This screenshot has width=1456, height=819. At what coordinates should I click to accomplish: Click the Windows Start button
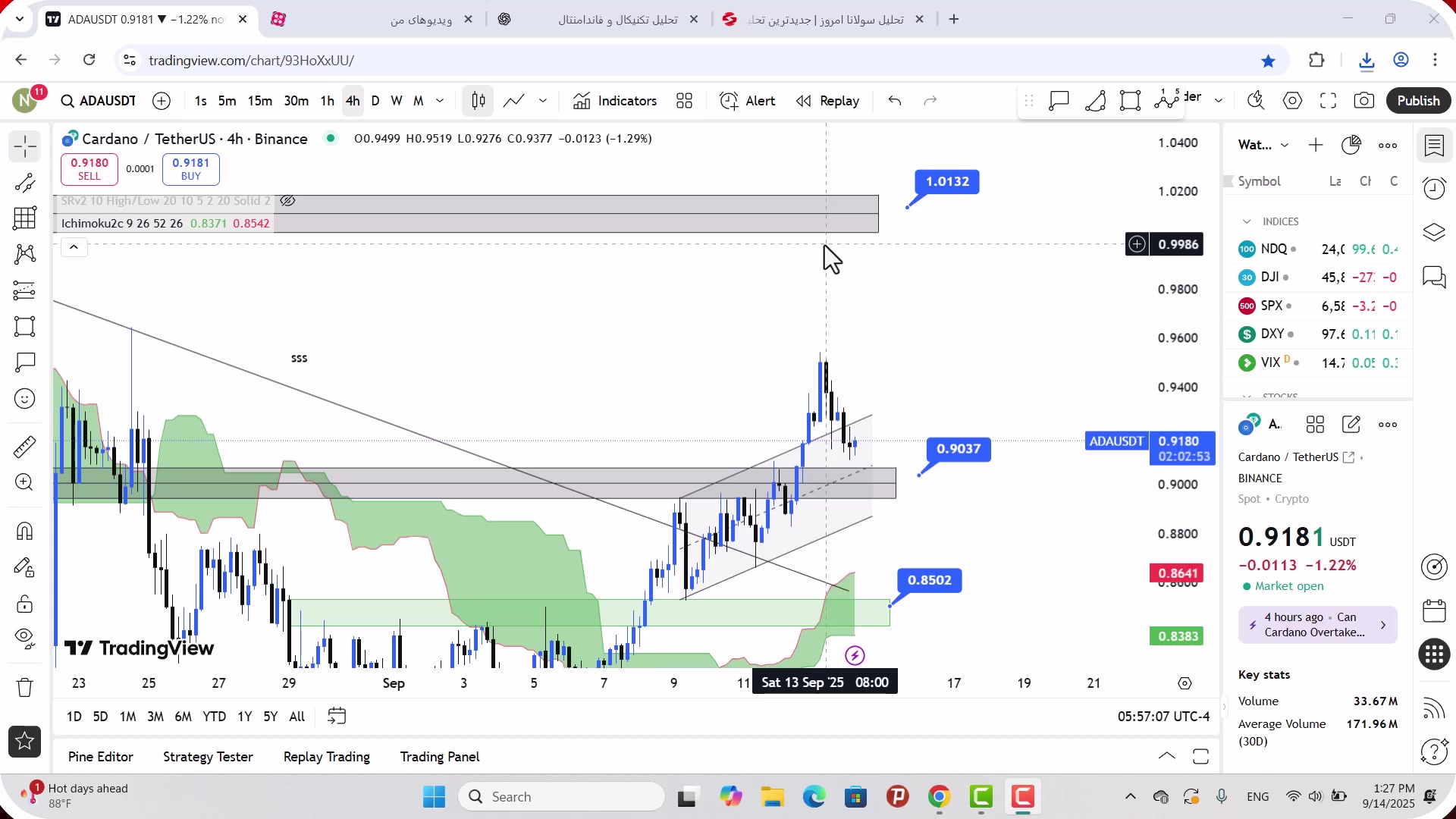tap(434, 797)
